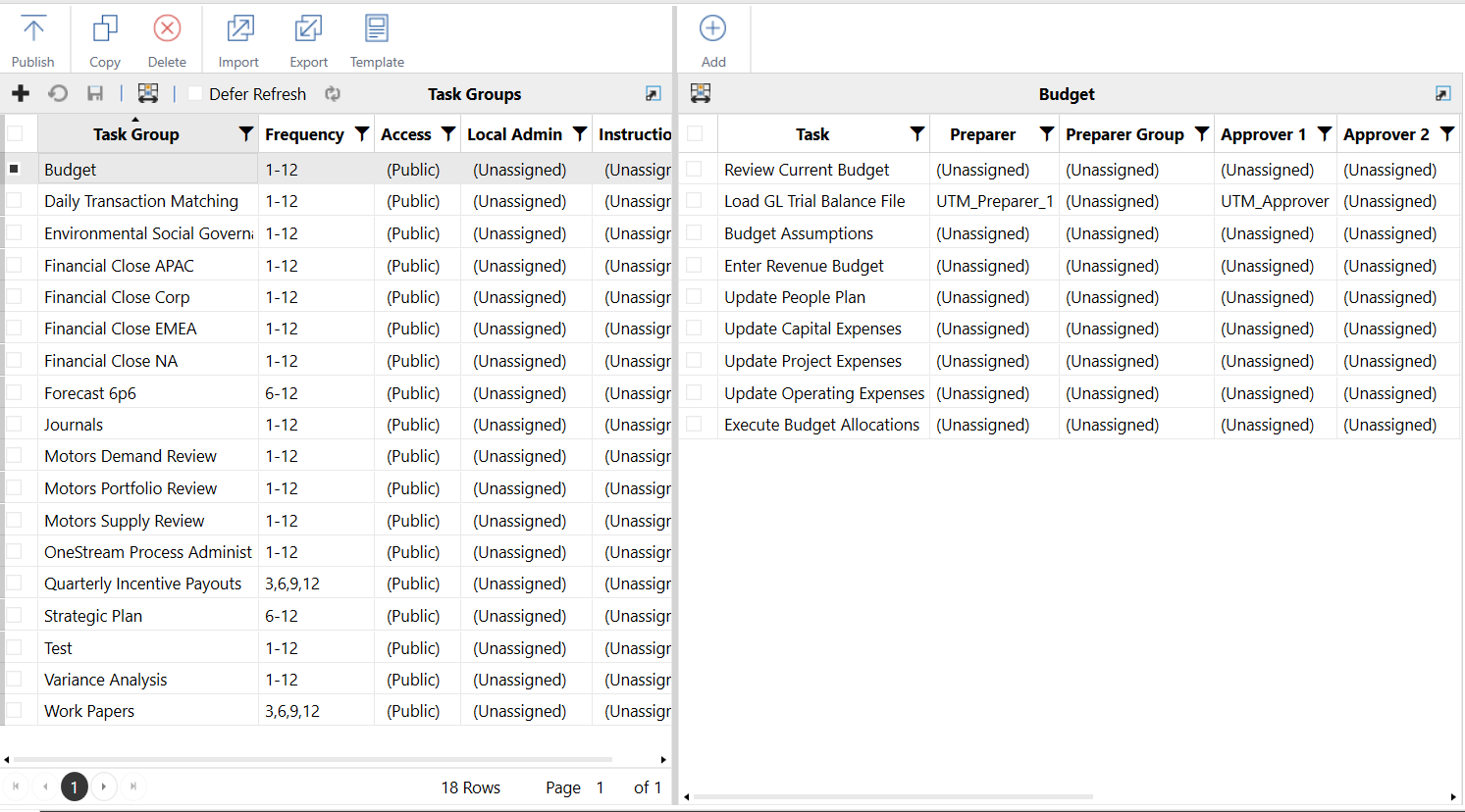
Task: Copy the selected task group
Action: point(105,39)
